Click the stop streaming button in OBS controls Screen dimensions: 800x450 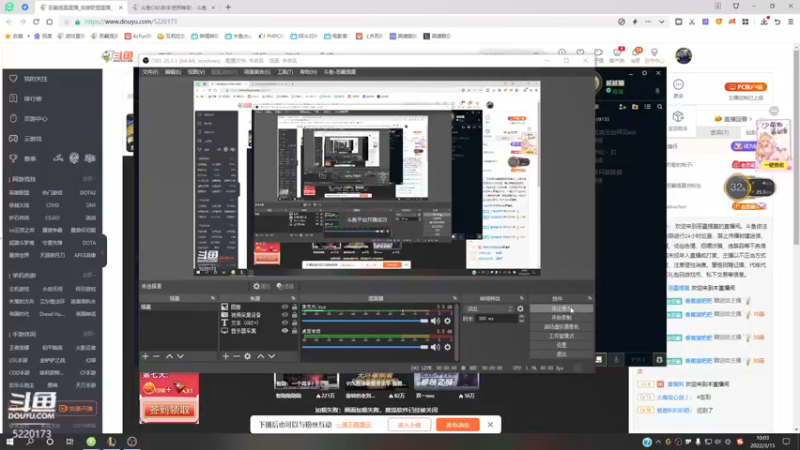pyautogui.click(x=561, y=309)
